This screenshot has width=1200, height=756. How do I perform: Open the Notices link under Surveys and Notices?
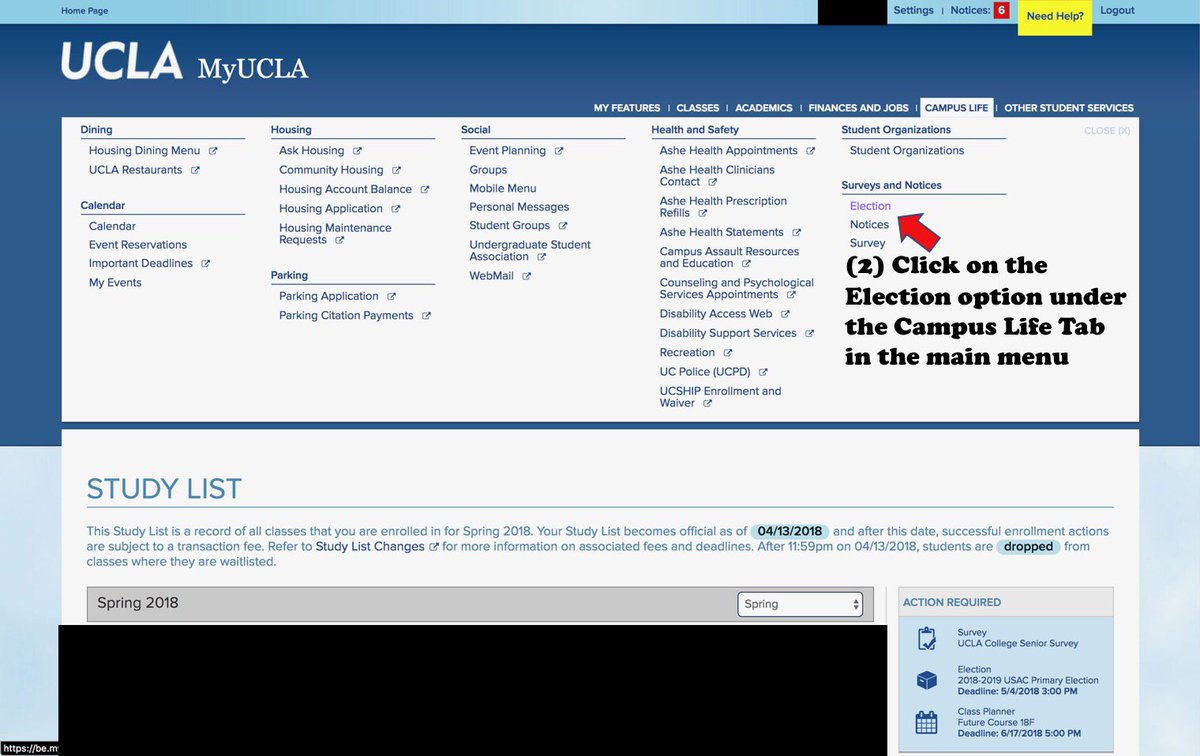click(869, 225)
